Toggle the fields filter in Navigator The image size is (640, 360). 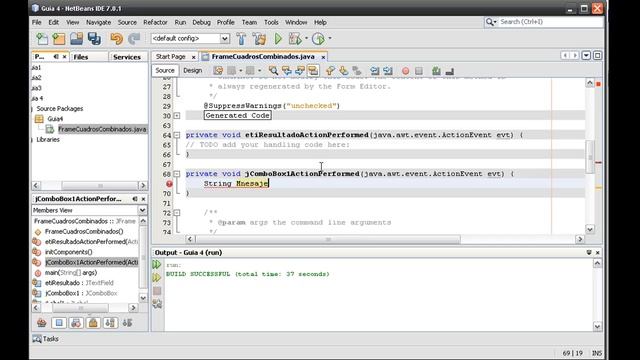point(59,323)
